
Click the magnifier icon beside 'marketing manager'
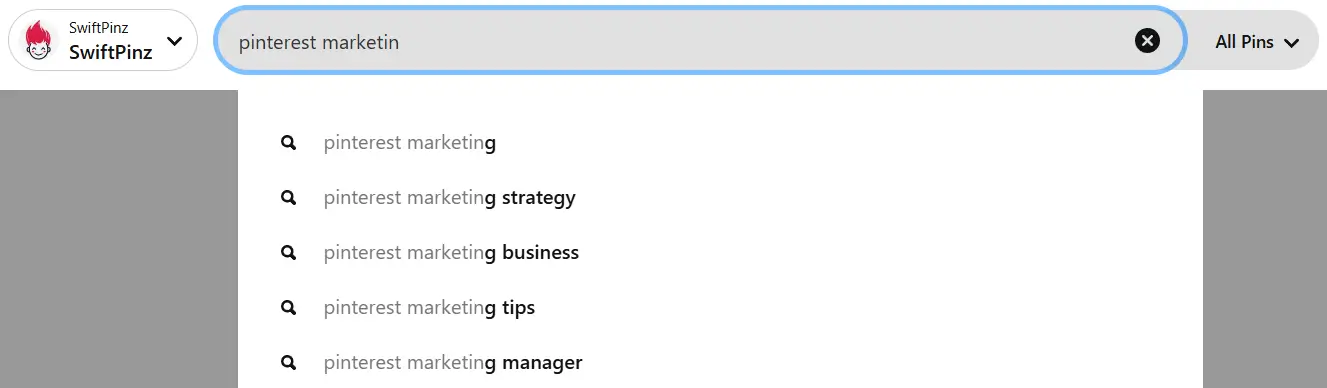coord(289,362)
